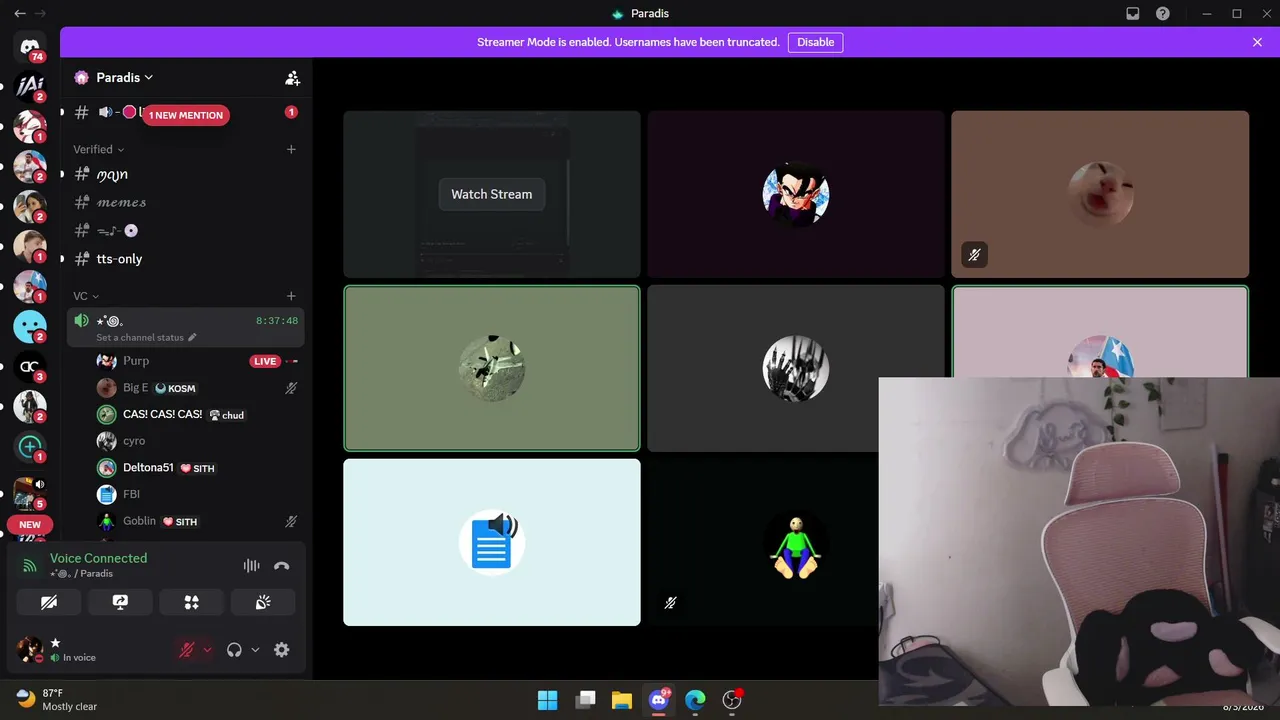1280x720 pixels.
Task: Open Discord inbox icon in title bar
Action: (1133, 14)
